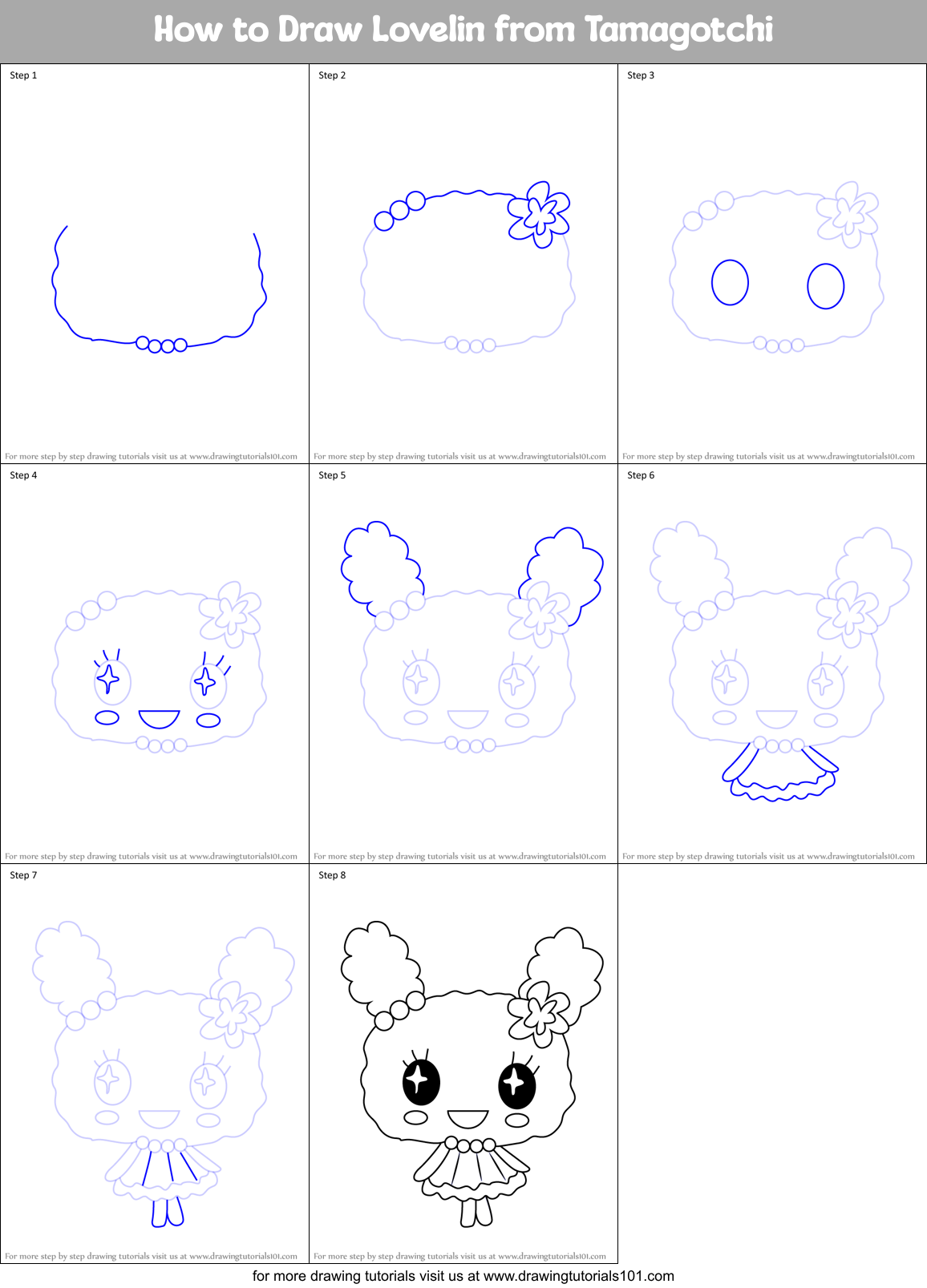The width and height of the screenshot is (927, 1288).
Task: Click the 'Step 4' label
Action: pos(23,475)
